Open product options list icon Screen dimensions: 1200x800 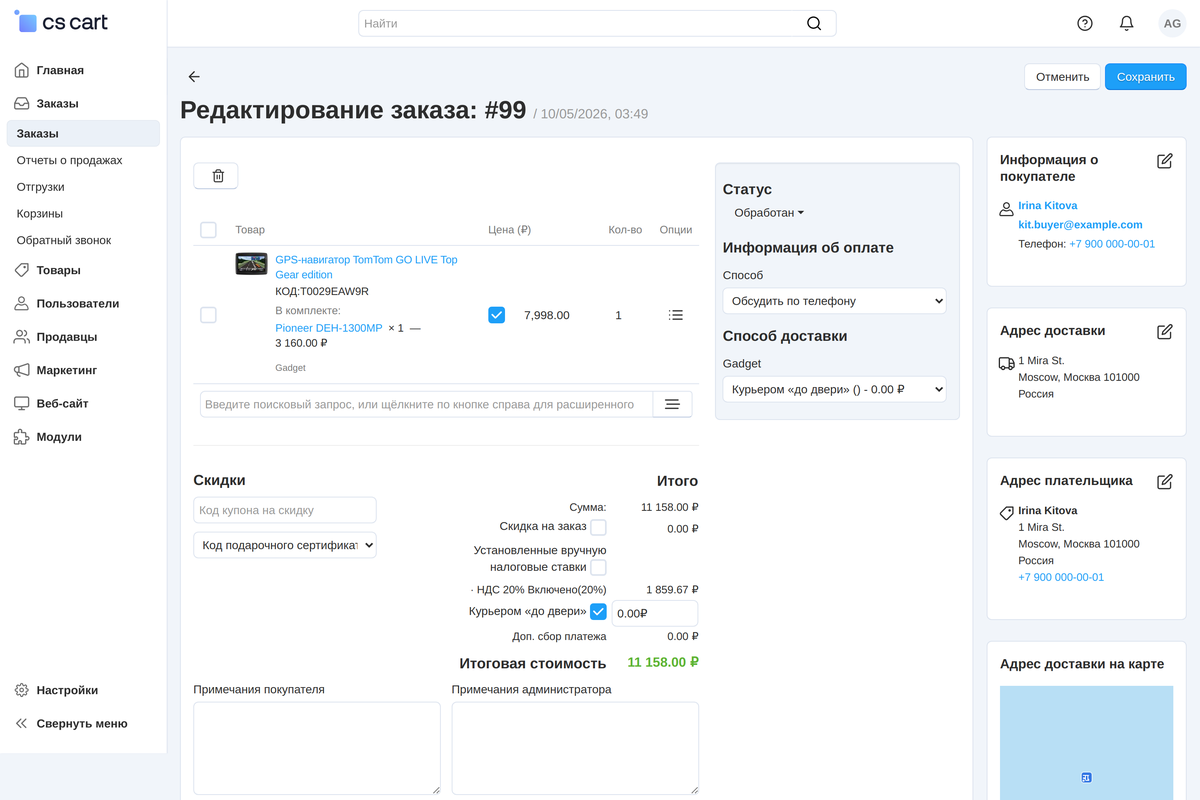676,315
